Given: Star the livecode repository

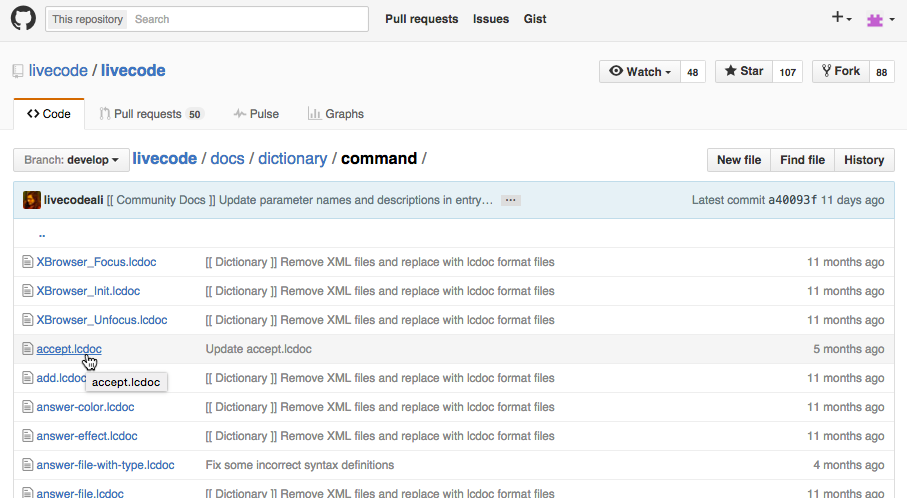Looking at the screenshot, I should click(744, 72).
